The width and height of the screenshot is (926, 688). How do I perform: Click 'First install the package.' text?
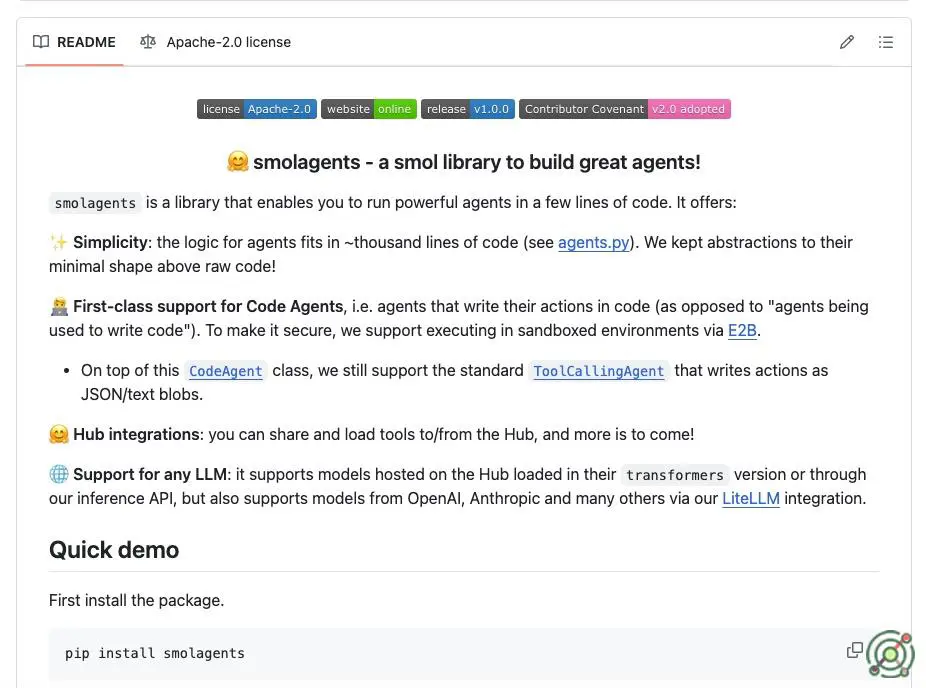pyautogui.click(x=136, y=600)
